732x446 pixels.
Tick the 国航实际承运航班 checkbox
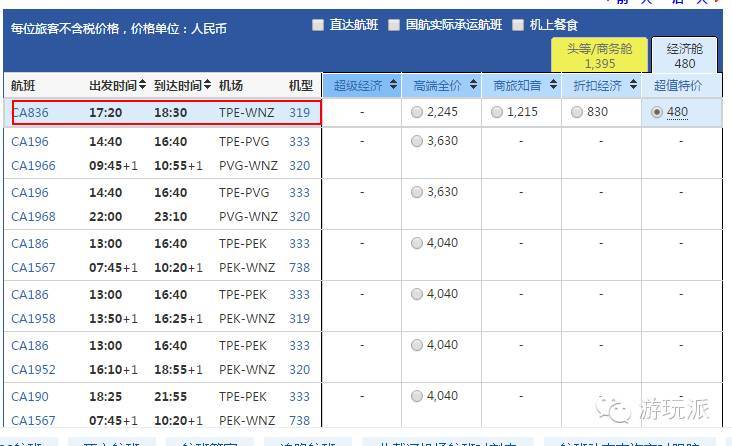394,25
